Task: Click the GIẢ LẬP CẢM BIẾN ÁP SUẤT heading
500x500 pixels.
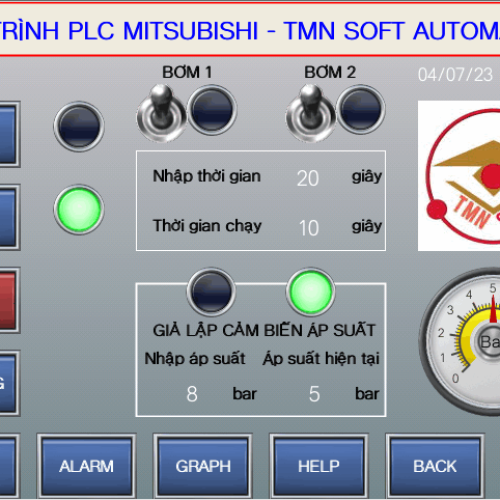Action: pyautogui.click(x=264, y=331)
